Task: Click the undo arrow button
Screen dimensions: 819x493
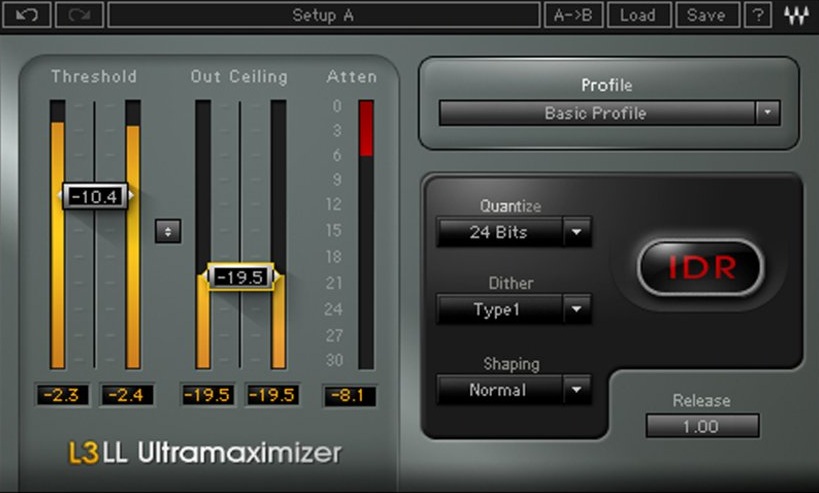Action: point(27,15)
